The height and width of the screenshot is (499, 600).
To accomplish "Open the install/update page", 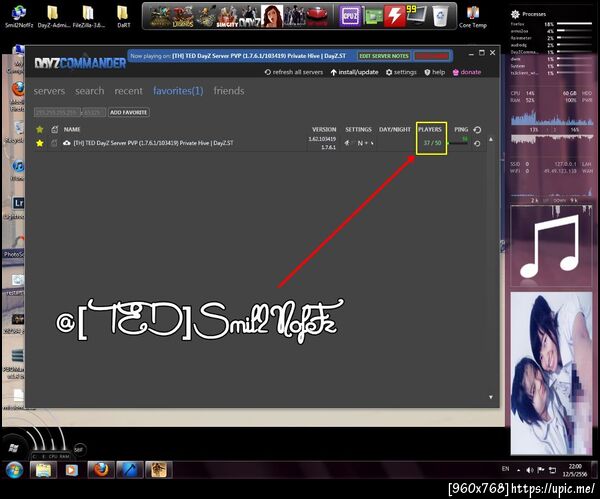I will [354, 72].
